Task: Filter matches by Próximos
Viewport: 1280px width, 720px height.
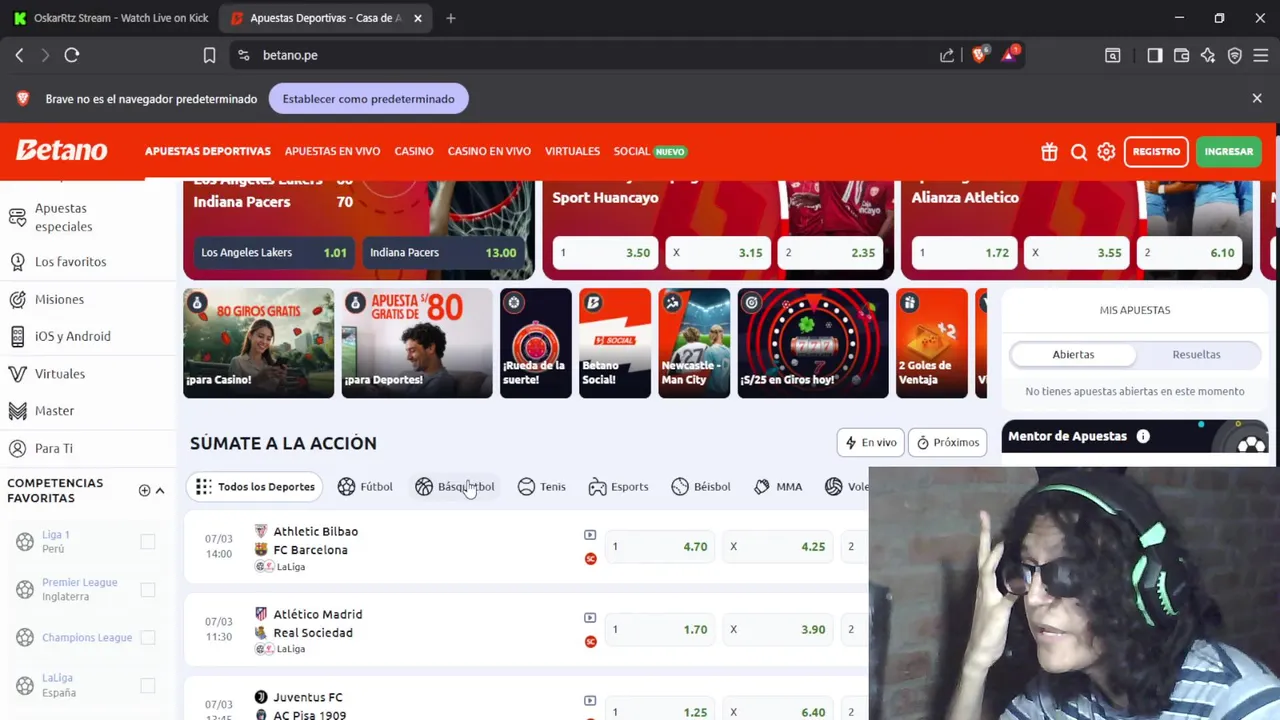Action: point(948,443)
